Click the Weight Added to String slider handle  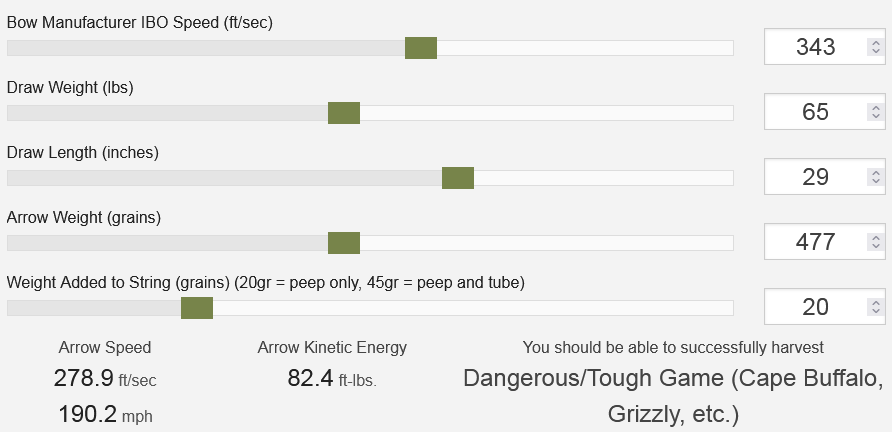point(197,308)
